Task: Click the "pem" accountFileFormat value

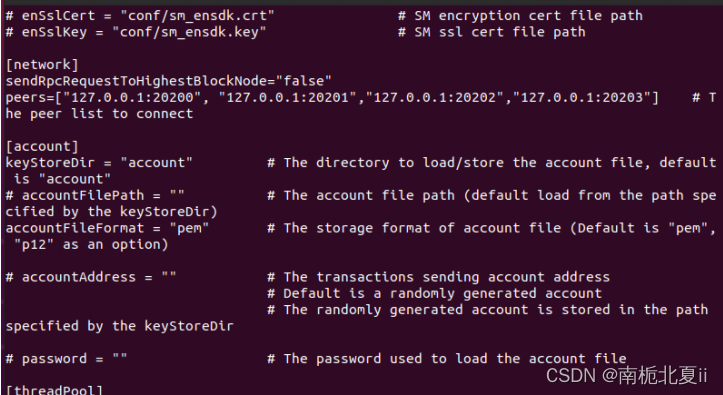Action: coord(189,228)
